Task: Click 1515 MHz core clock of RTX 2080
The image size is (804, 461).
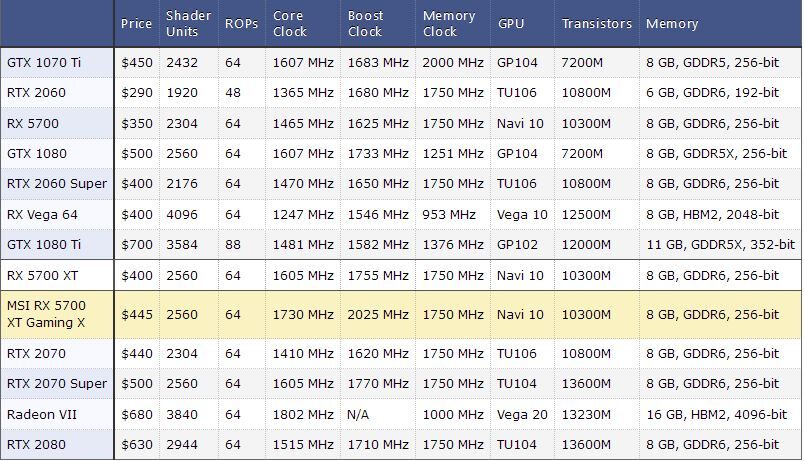Action: tap(303, 445)
